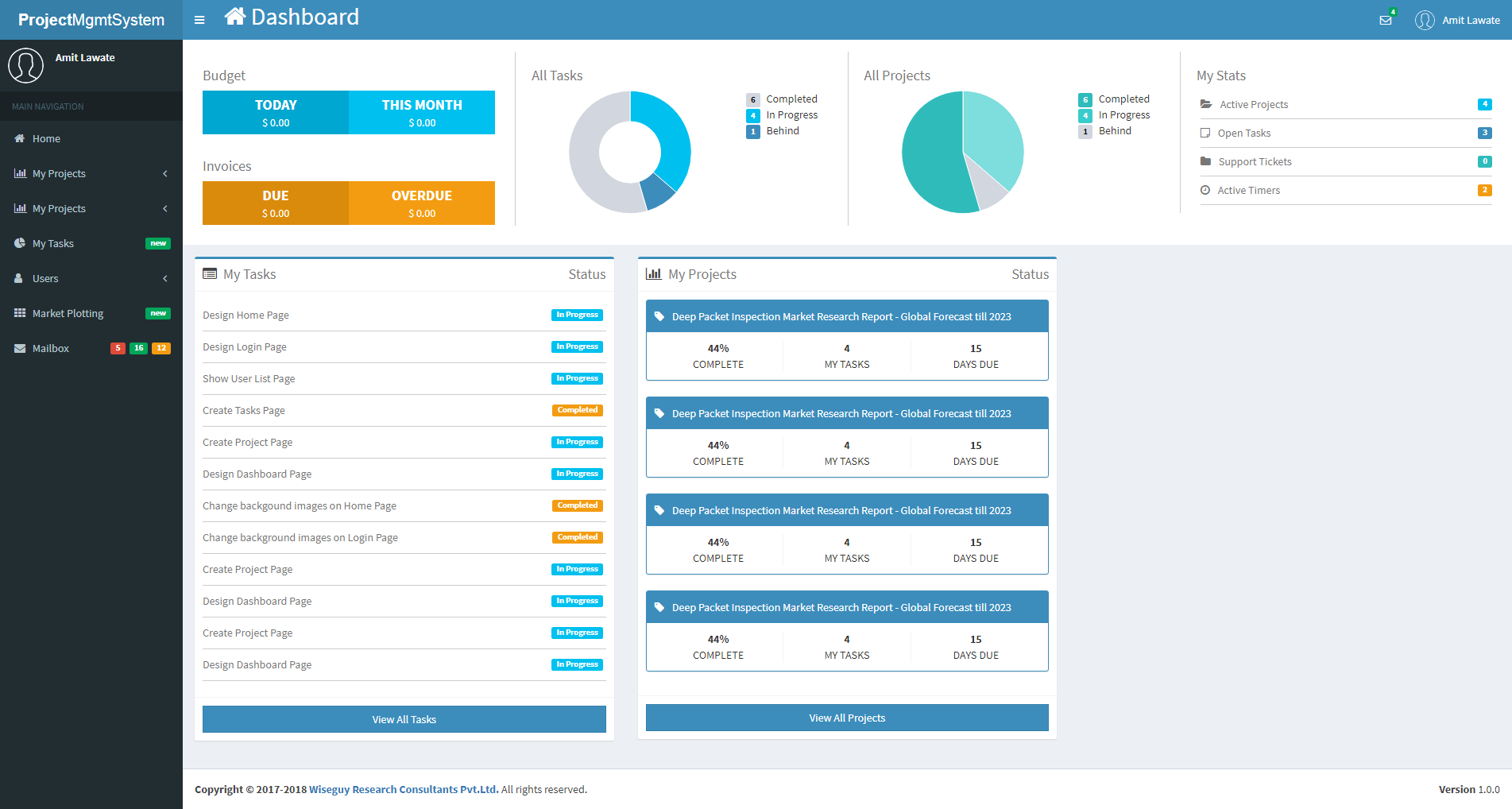Click the list icon in My Tasks panel header
The width and height of the screenshot is (1512, 809).
[210, 273]
